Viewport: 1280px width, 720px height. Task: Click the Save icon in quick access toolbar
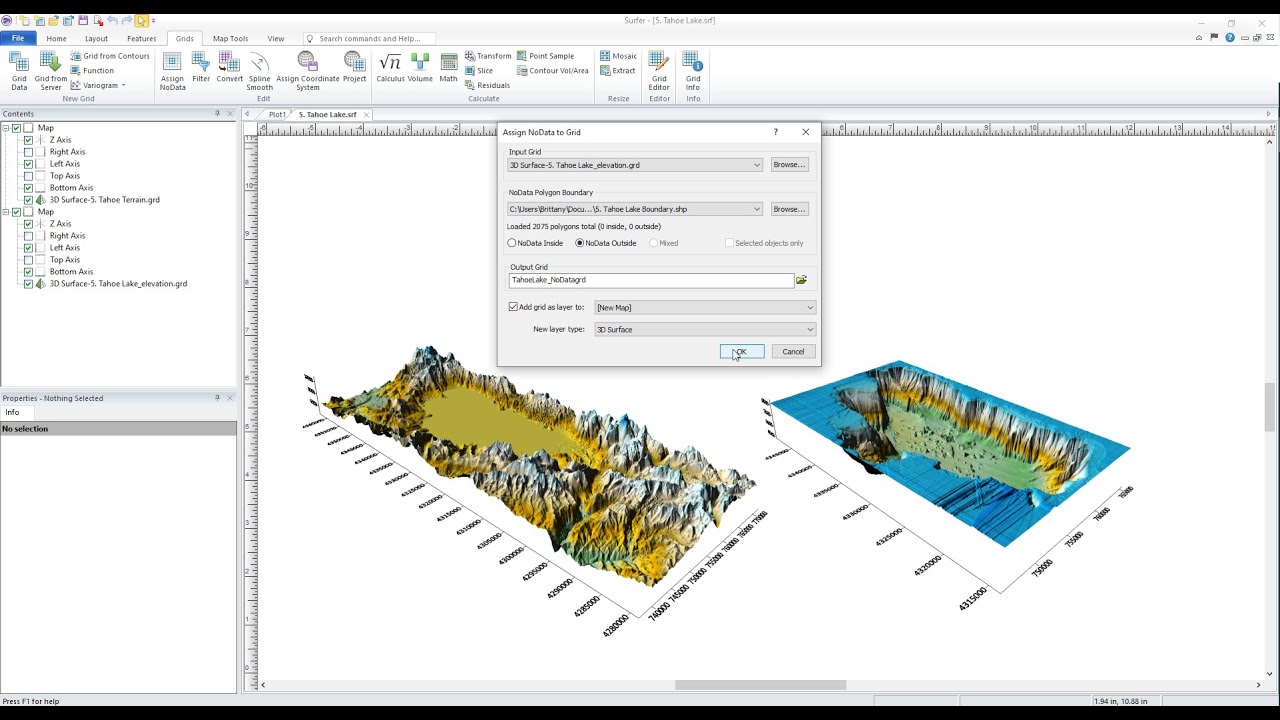(83, 20)
